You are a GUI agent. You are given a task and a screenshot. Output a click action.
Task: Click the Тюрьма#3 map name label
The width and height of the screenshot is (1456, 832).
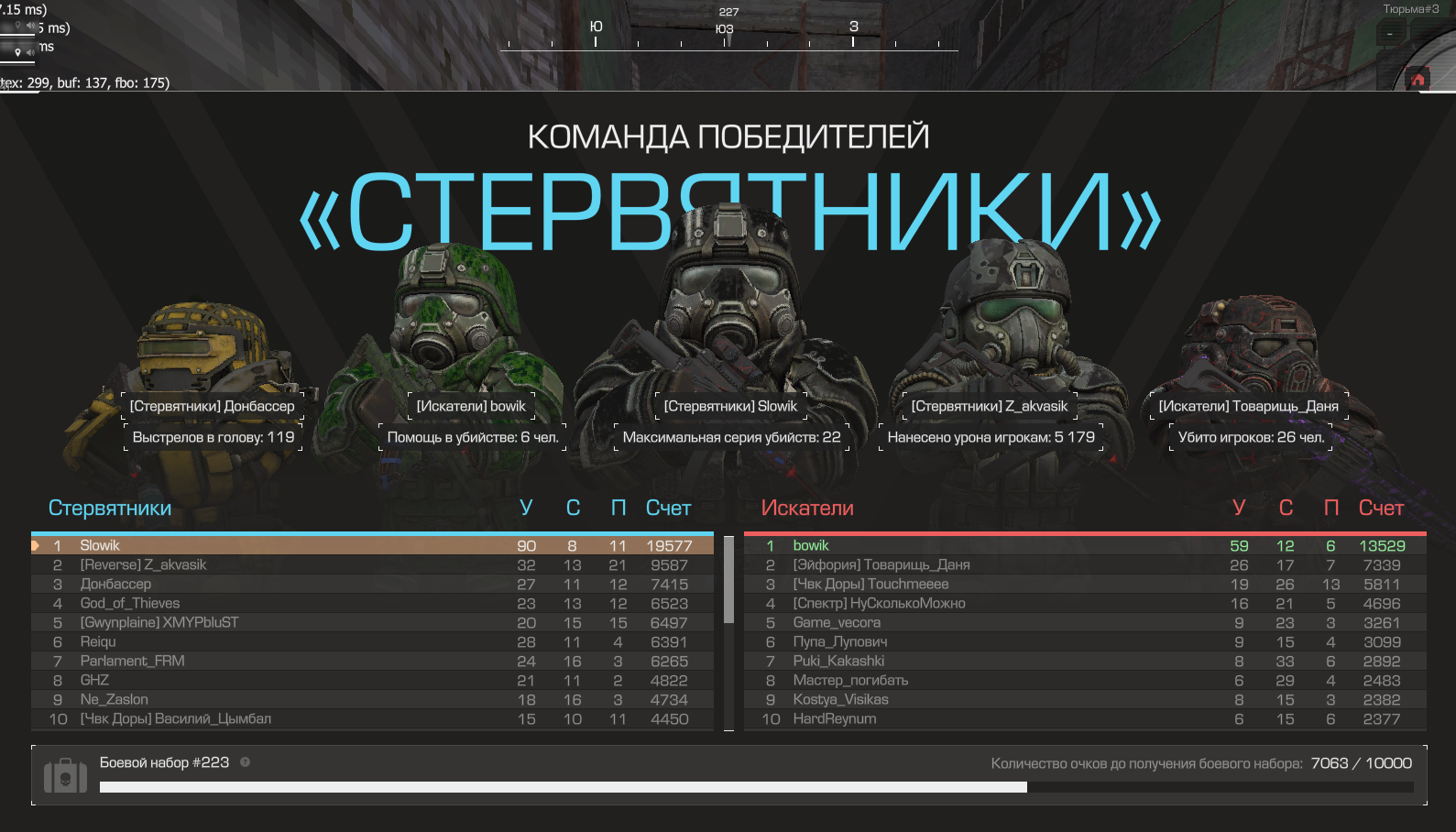pyautogui.click(x=1411, y=9)
